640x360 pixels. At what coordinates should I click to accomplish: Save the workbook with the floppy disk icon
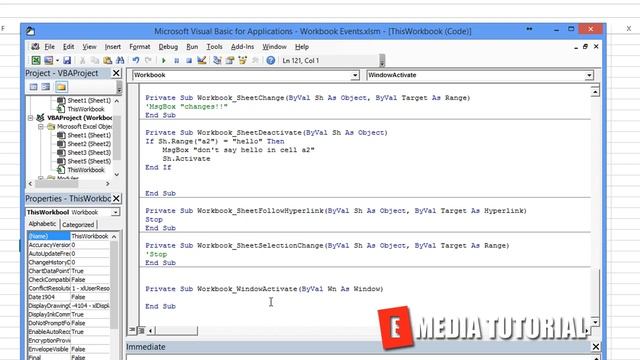pyautogui.click(x=67, y=60)
